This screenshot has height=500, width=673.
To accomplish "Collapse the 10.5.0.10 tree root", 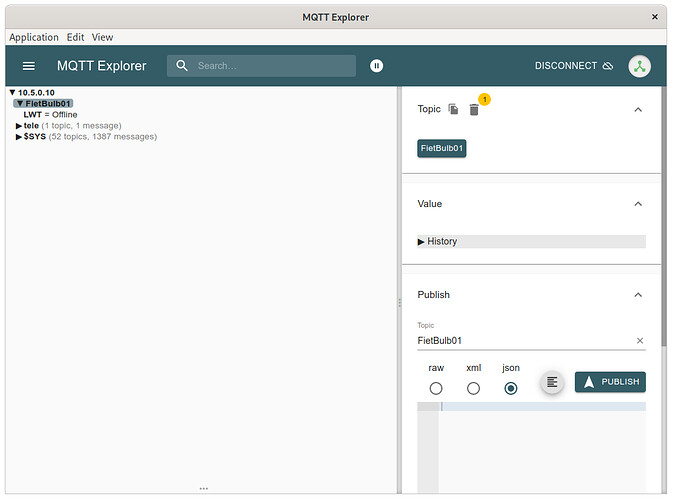I will pyautogui.click(x=12, y=92).
